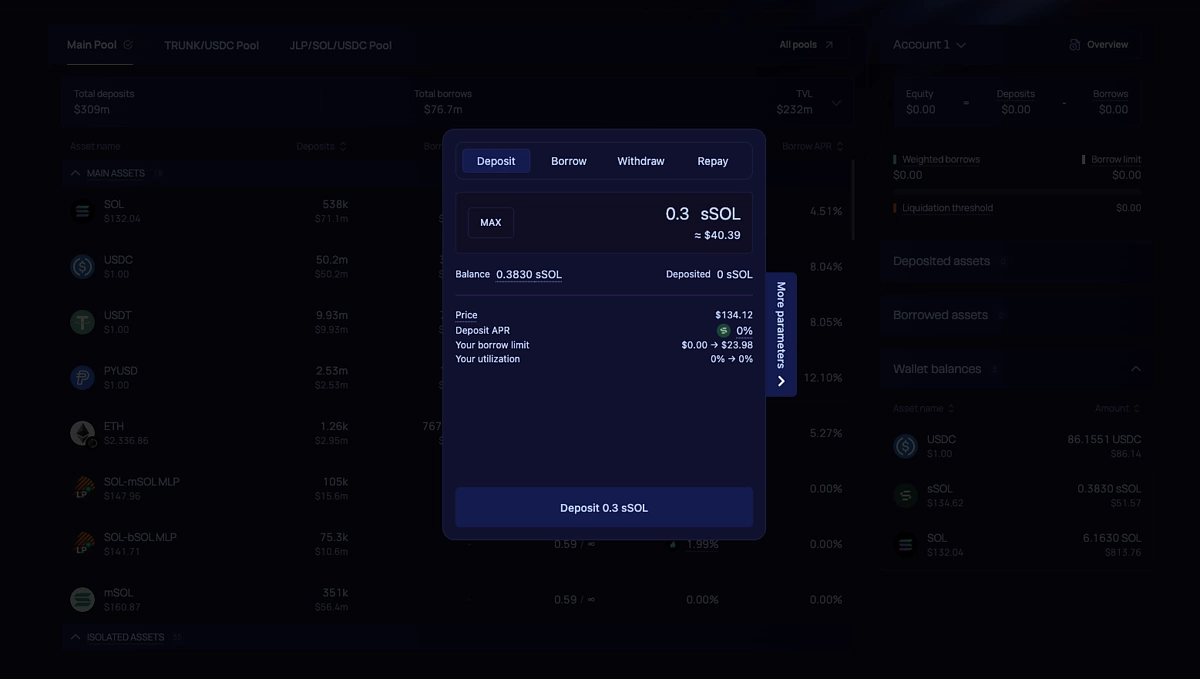The height and width of the screenshot is (679, 1200).
Task: Collapse the ISOLATED ASSETS section
Action: (74, 636)
